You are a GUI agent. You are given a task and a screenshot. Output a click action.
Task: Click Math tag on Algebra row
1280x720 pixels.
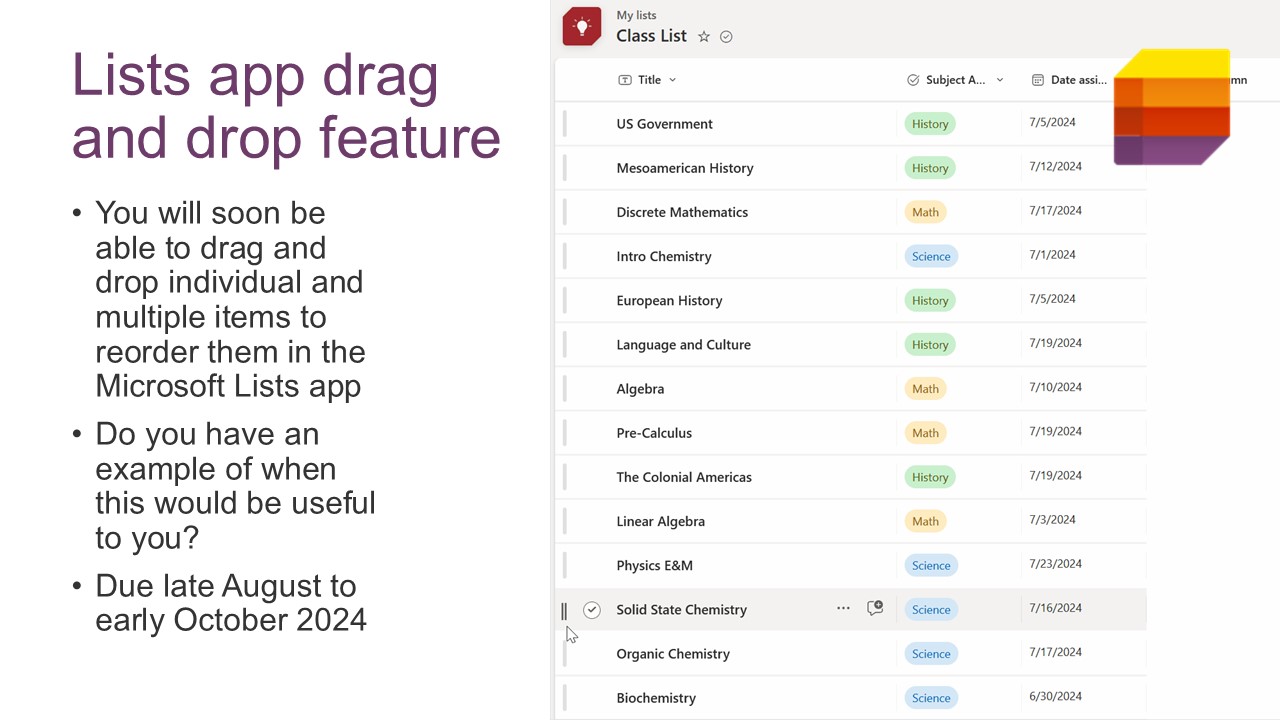925,389
